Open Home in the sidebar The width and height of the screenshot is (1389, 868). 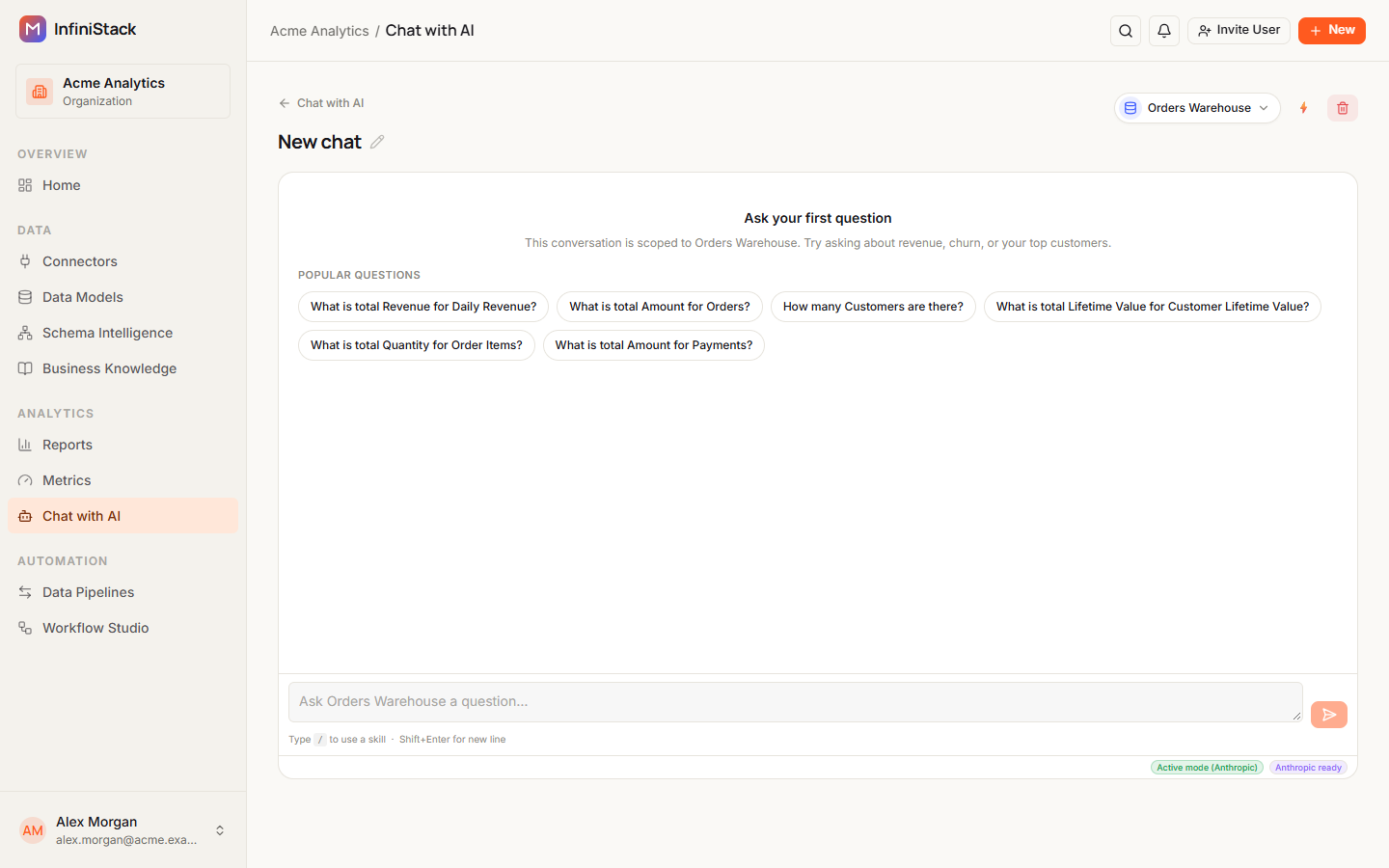[123, 185]
